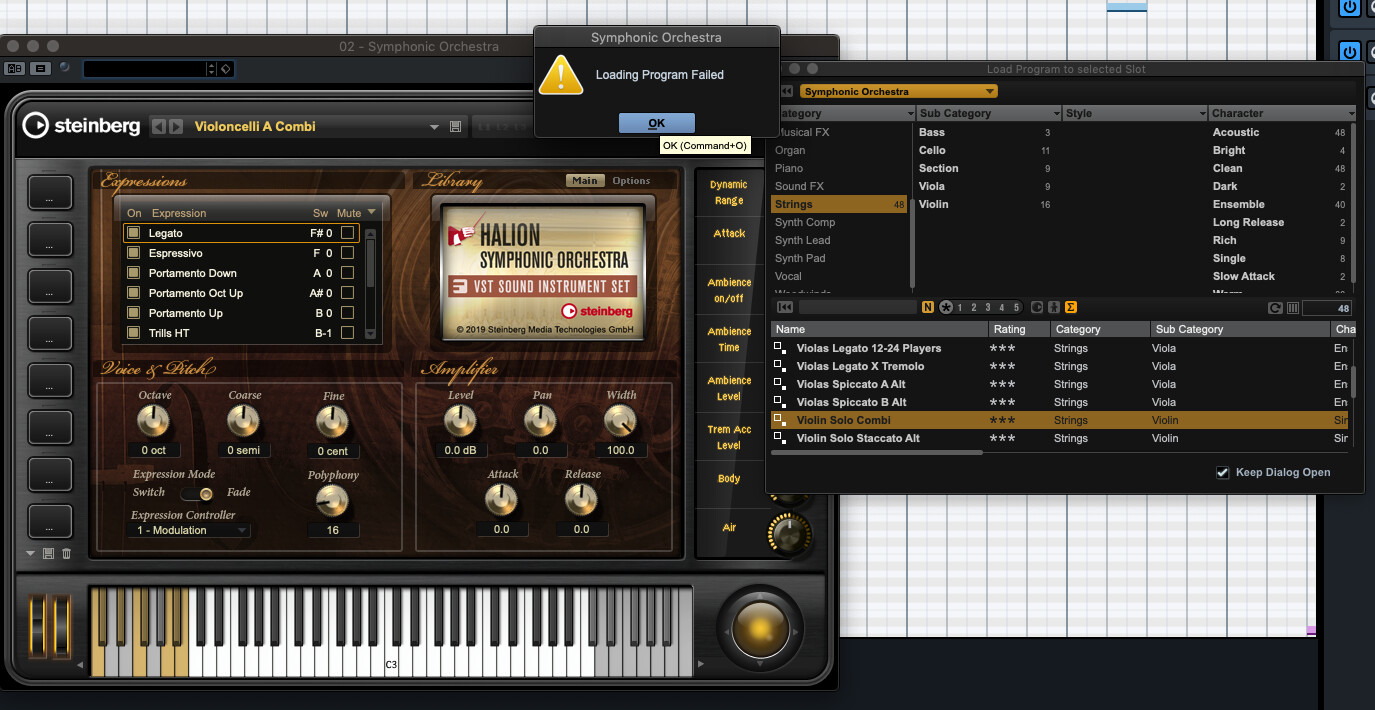The image size is (1375, 710).
Task: Click the Body button
Action: (729, 478)
